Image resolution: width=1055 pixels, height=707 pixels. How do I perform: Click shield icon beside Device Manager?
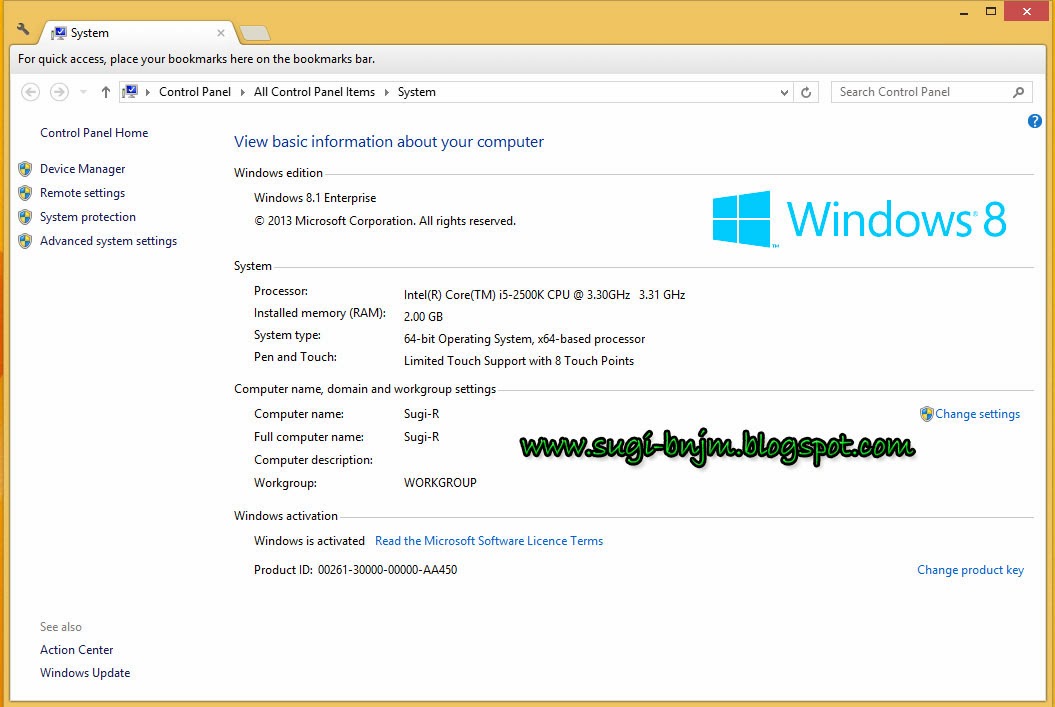[25, 169]
